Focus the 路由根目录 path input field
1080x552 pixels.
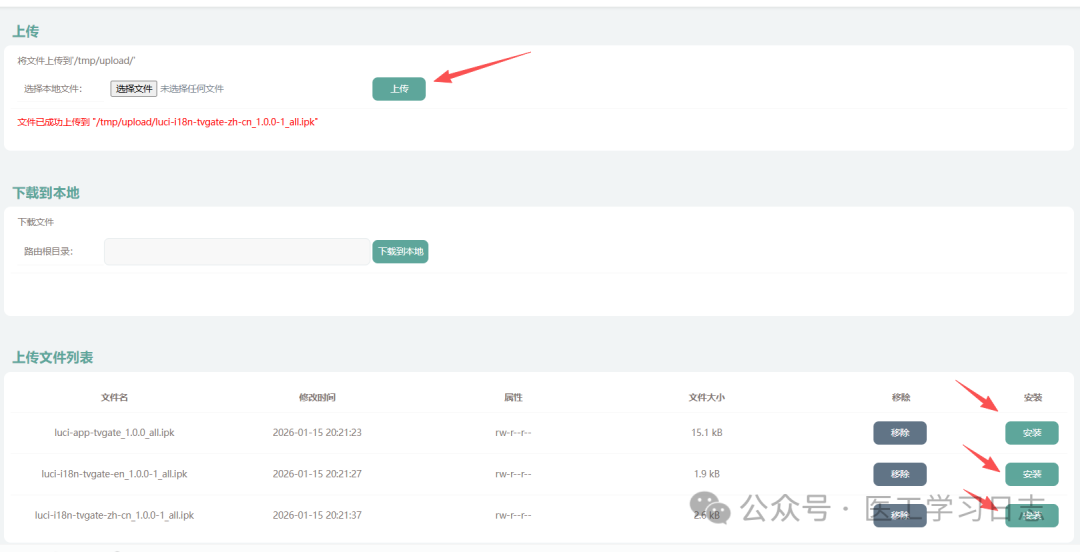237,252
